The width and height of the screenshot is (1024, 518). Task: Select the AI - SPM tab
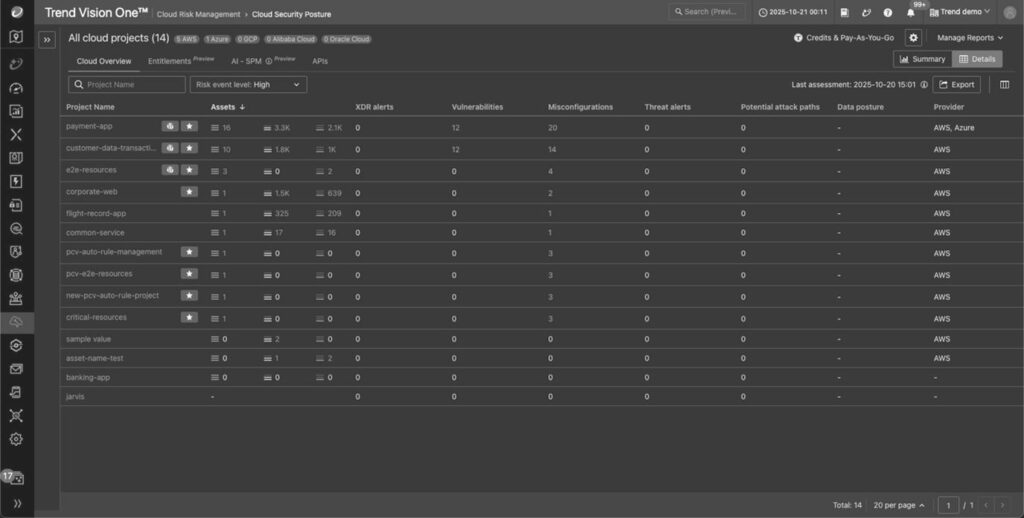point(263,60)
